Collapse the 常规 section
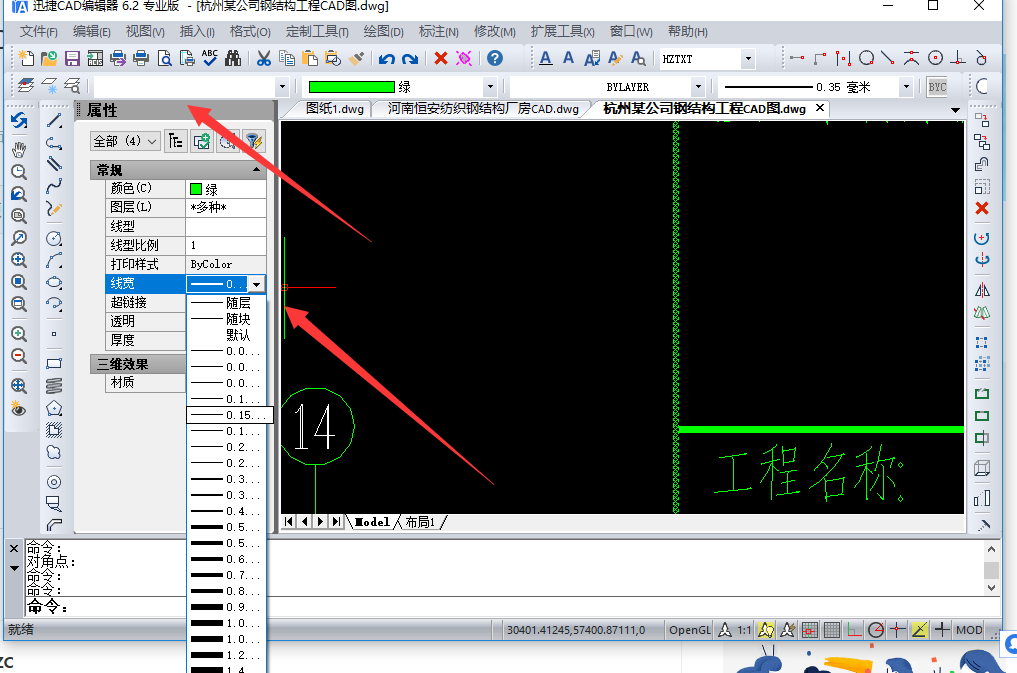This screenshot has width=1017, height=673. [x=256, y=170]
